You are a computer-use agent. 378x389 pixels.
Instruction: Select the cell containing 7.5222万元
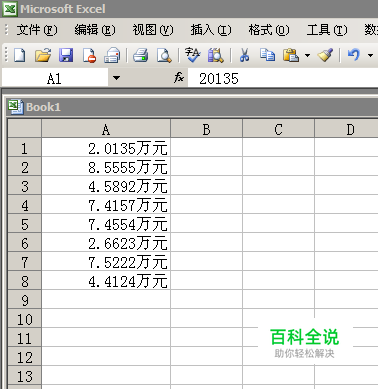coord(106,261)
